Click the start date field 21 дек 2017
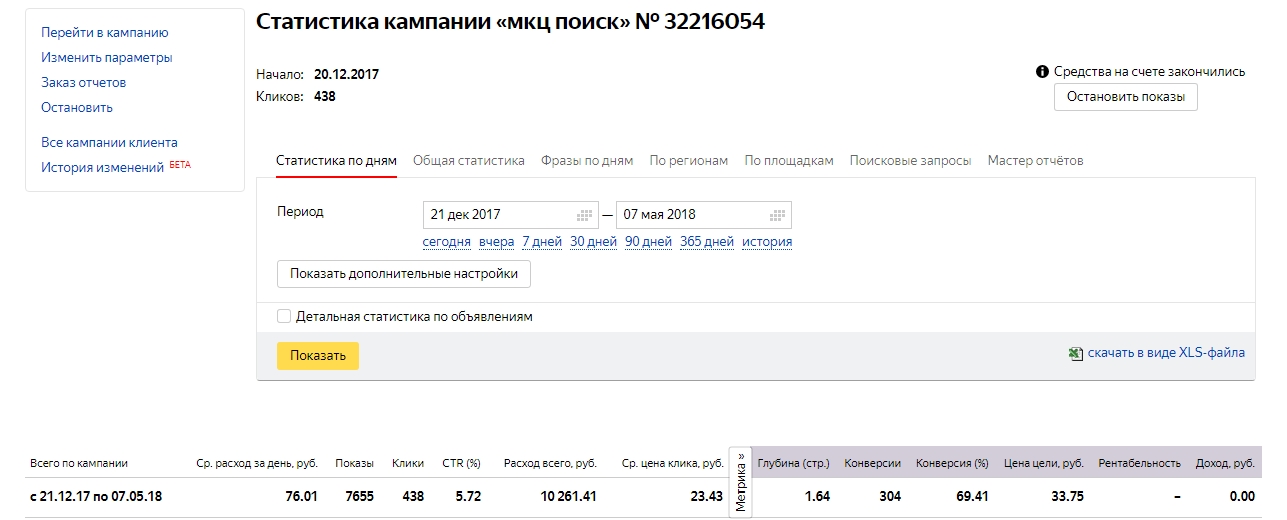Viewport: 1287px width, 520px height. pyautogui.click(x=510, y=215)
